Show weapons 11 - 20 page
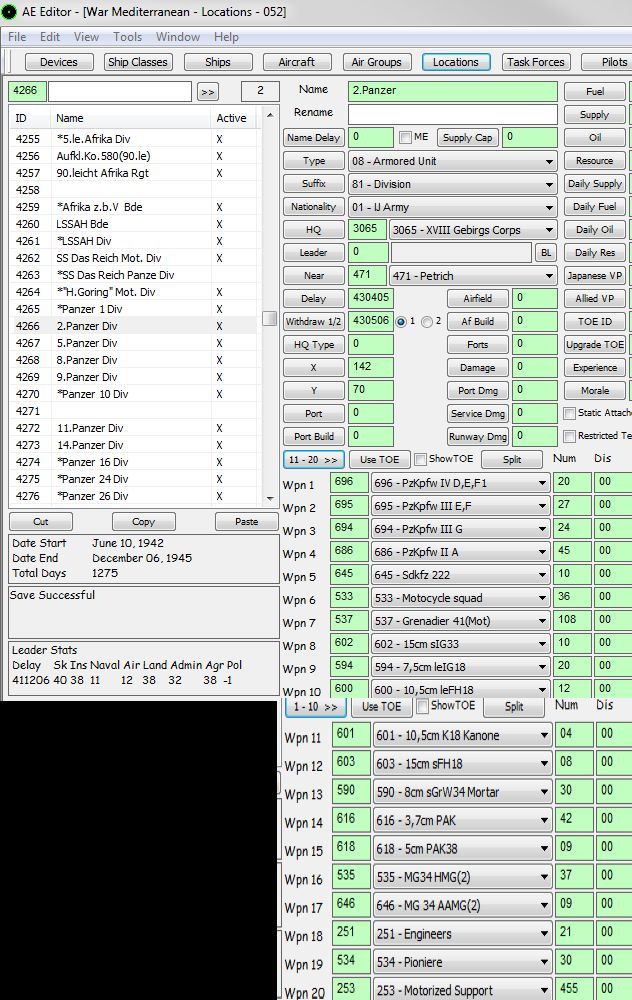The width and height of the screenshot is (632, 1000). 313,459
